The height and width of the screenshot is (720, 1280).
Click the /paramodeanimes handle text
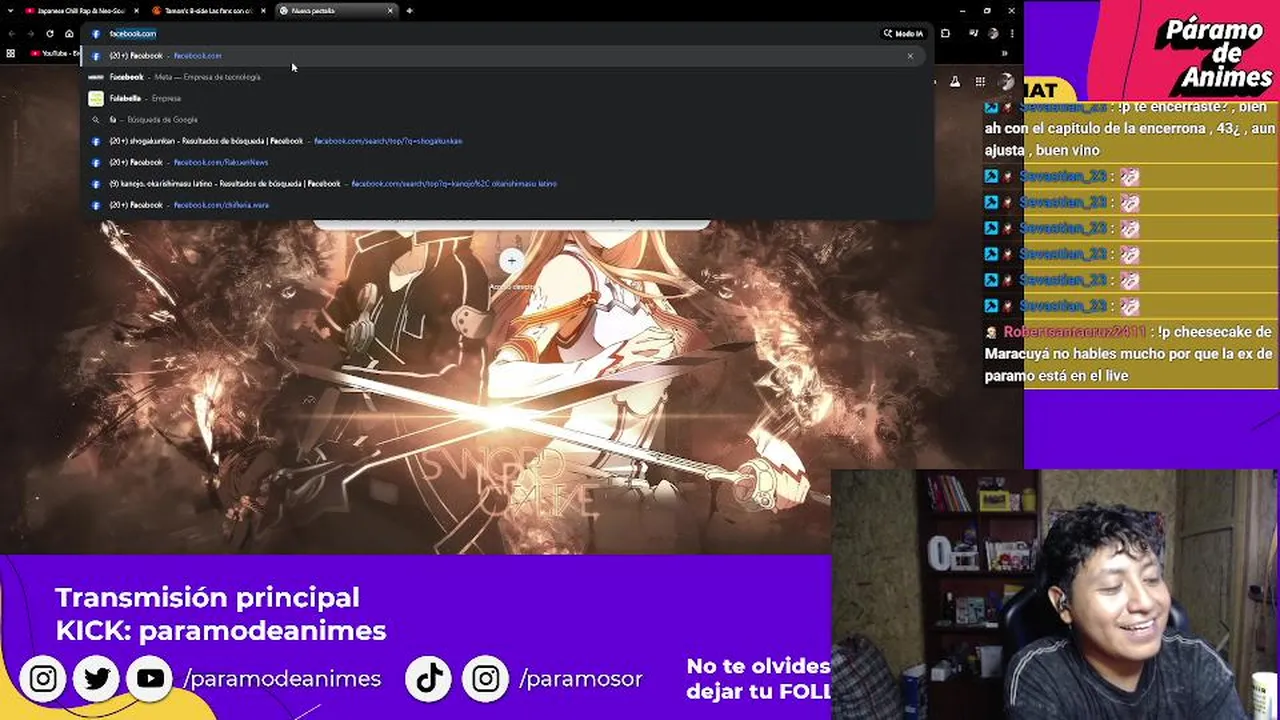tap(282, 679)
